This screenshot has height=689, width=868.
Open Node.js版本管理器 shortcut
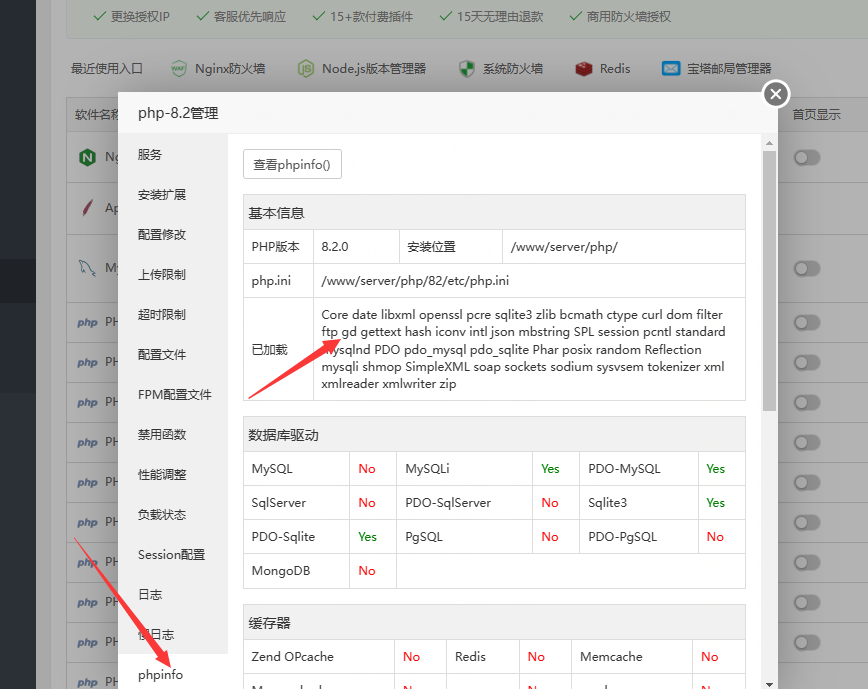pyautogui.click(x=361, y=69)
